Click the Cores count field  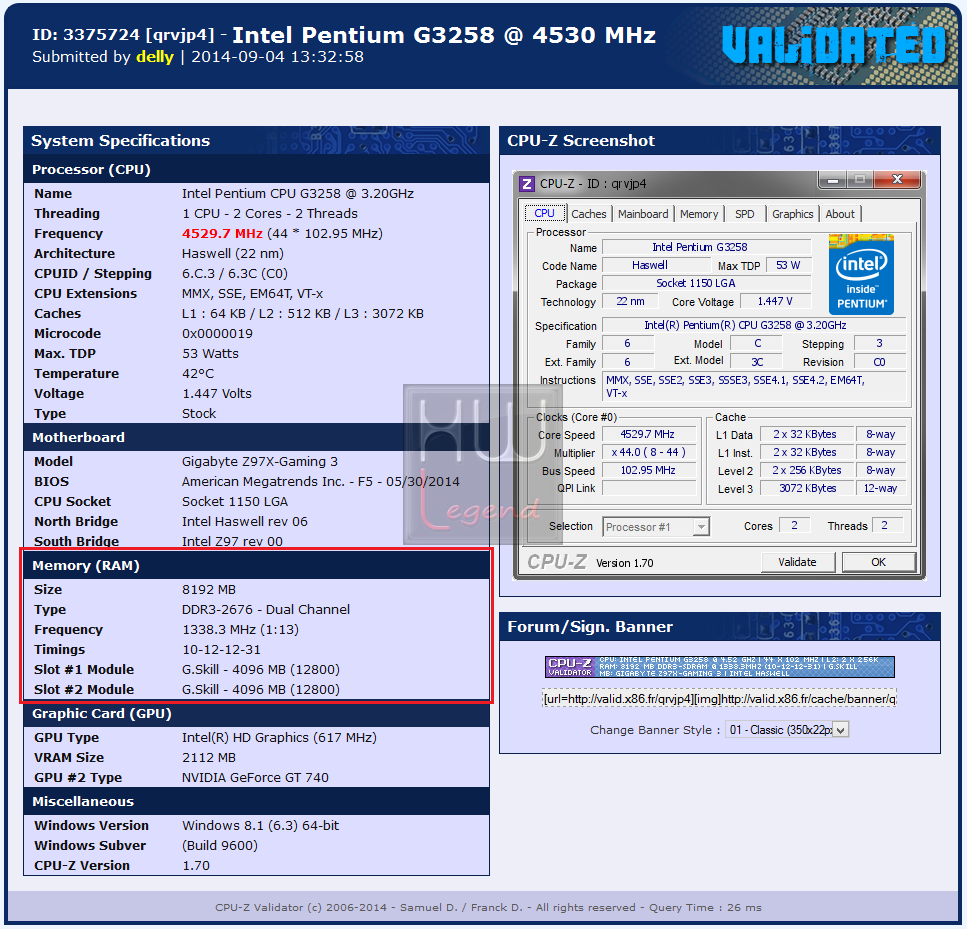794,526
